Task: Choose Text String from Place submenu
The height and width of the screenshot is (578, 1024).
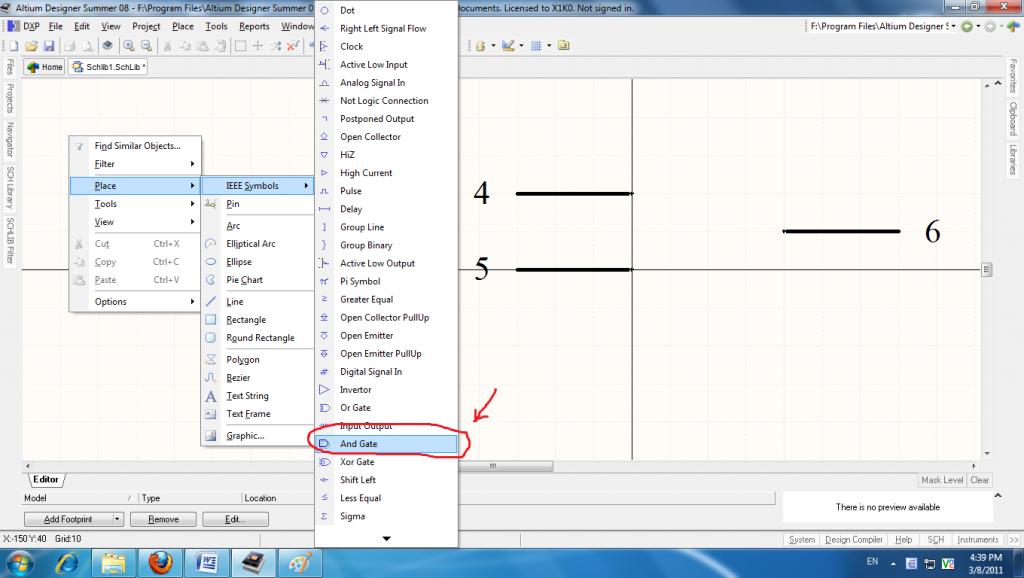Action: point(257,396)
